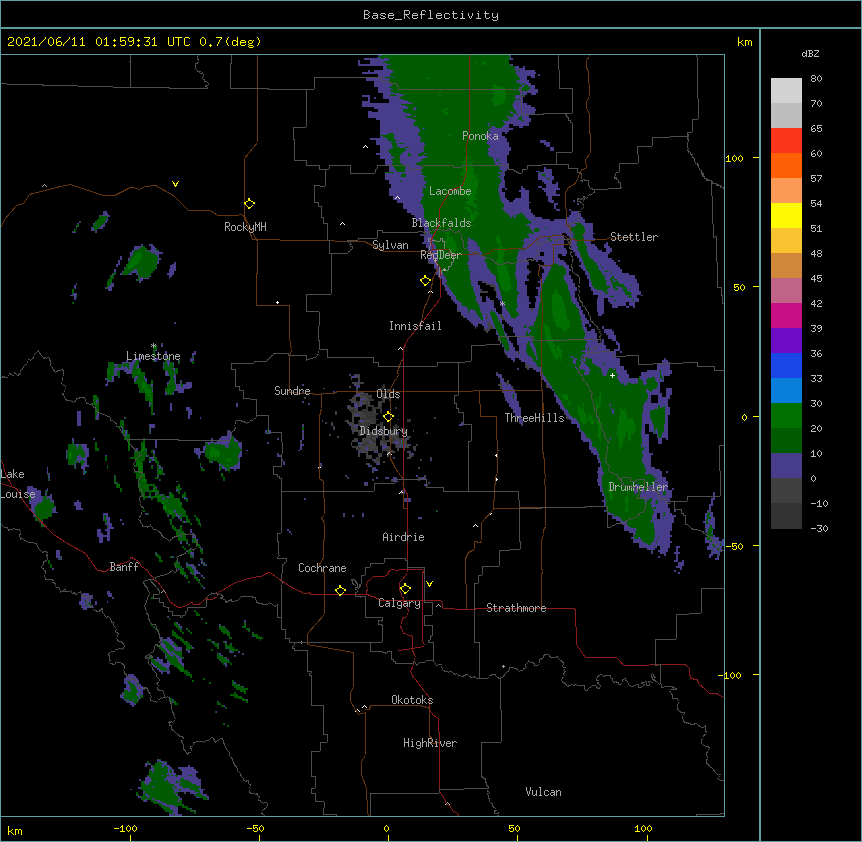Screen dimensions: 862x842
Task: Click the Innisfail city label
Action: coord(415,326)
